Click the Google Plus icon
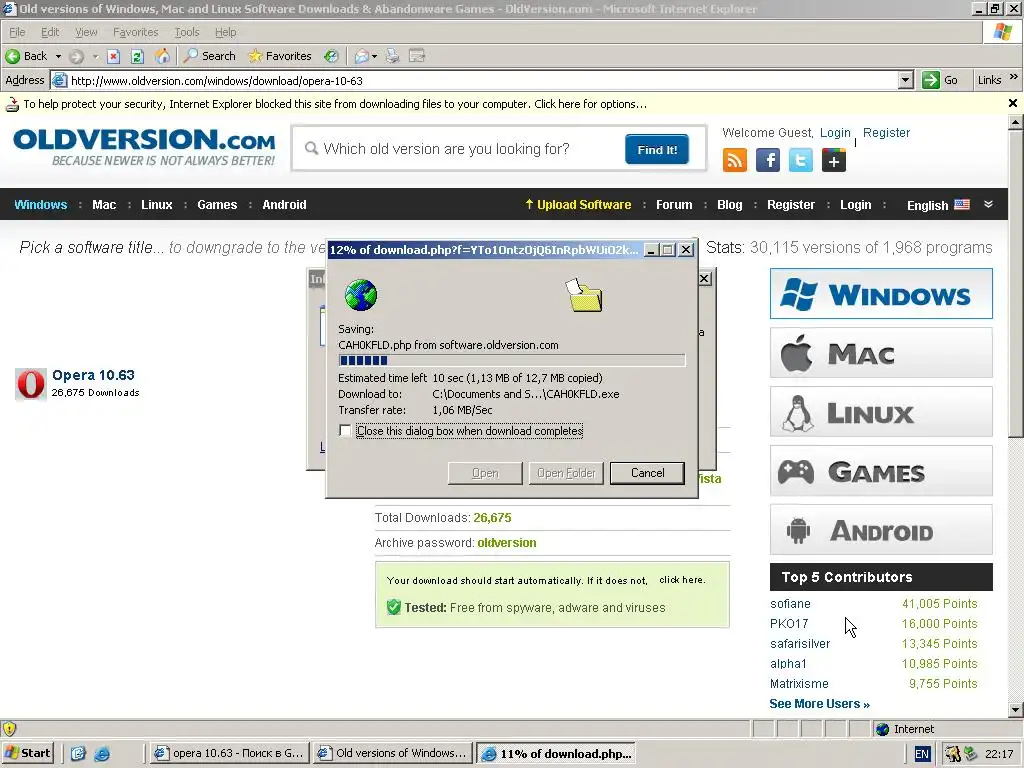 click(834, 160)
